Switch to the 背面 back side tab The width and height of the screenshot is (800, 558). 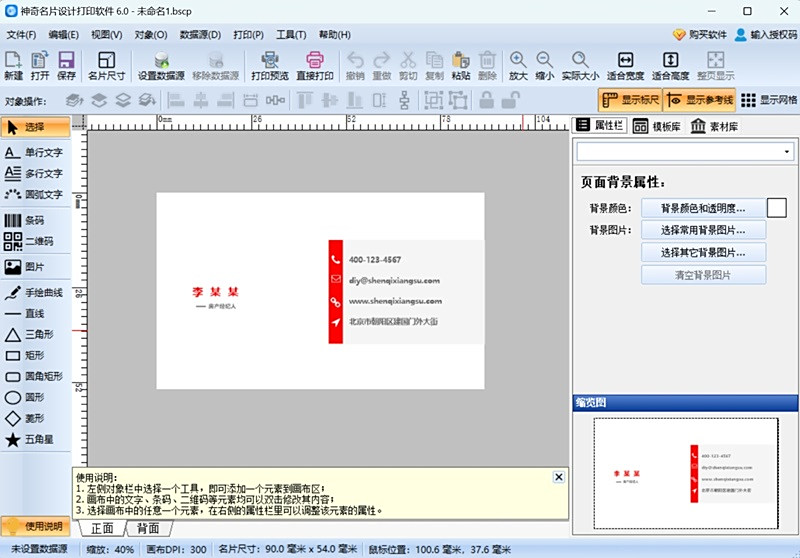148,528
